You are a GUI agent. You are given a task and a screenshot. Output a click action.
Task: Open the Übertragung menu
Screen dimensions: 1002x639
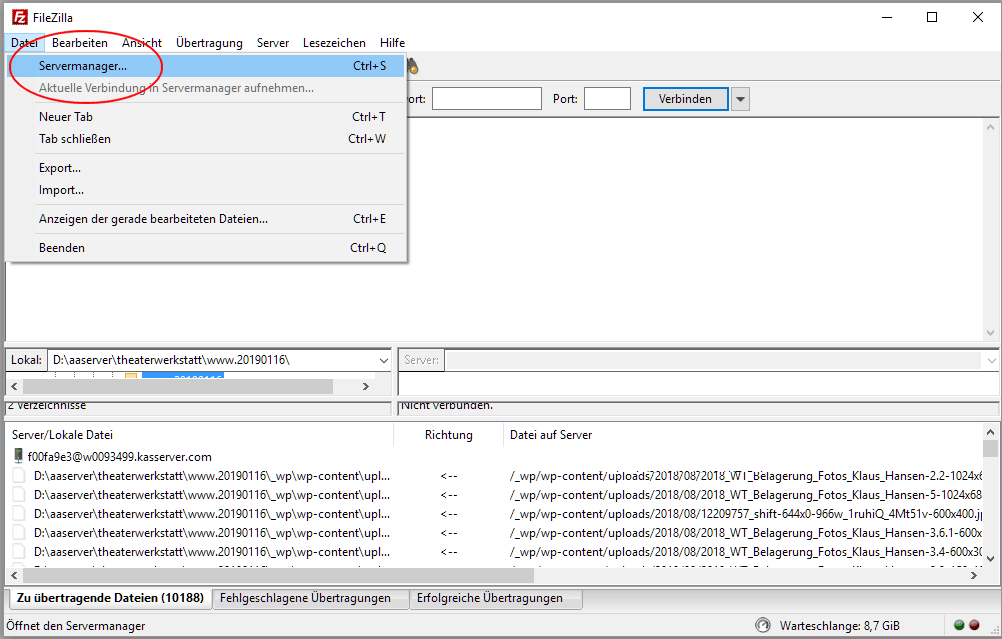pos(209,43)
